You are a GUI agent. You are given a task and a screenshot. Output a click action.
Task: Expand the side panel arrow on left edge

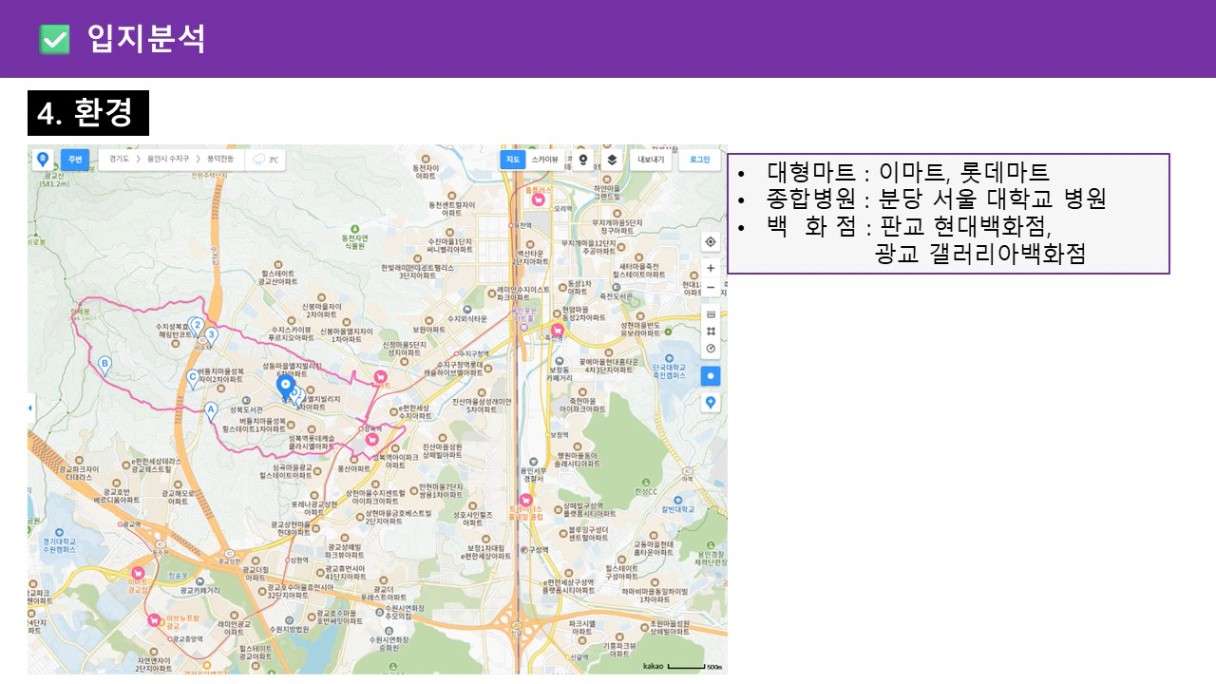(x=31, y=408)
